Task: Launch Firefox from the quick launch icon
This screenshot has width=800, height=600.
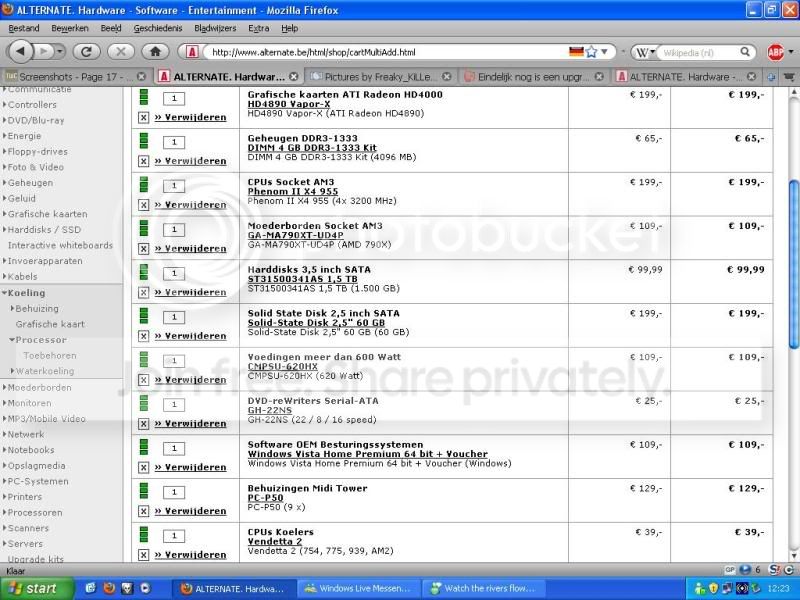Action: (x=109, y=588)
